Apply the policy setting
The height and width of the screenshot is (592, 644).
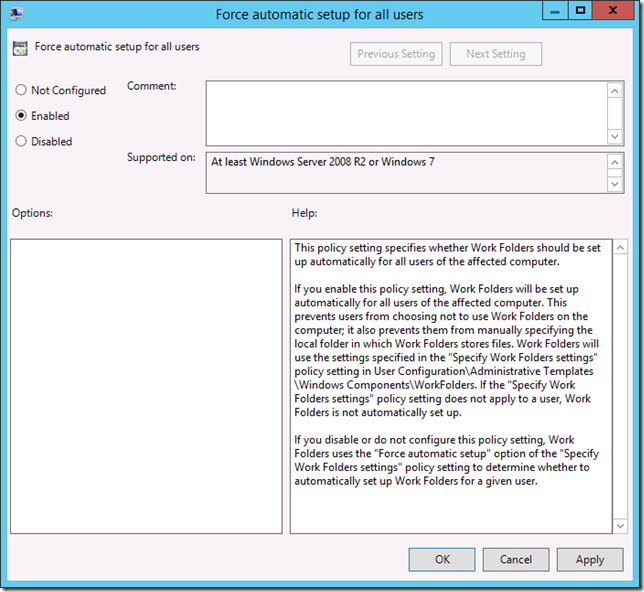[x=590, y=560]
